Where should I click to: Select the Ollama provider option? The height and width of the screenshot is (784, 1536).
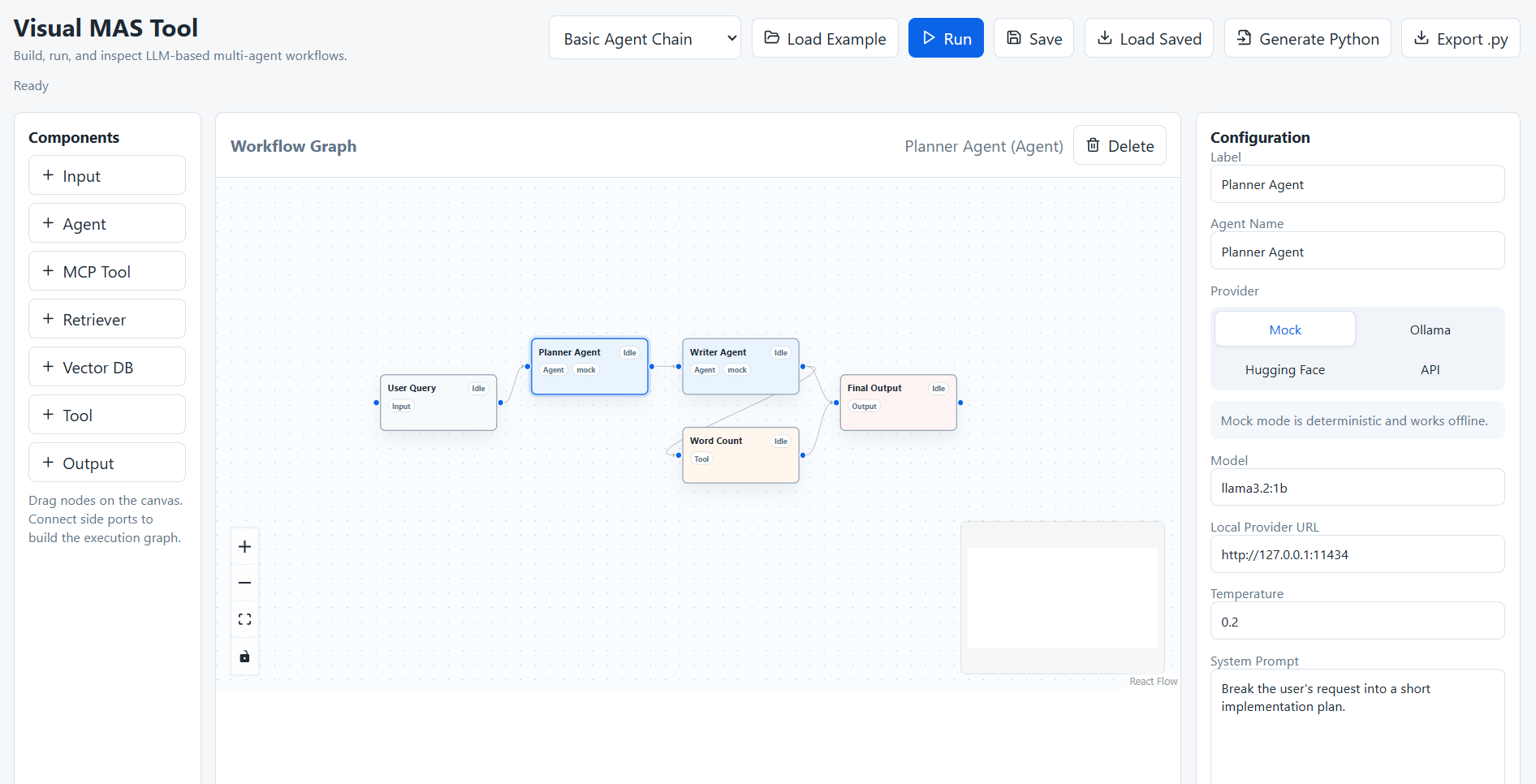[1430, 330]
